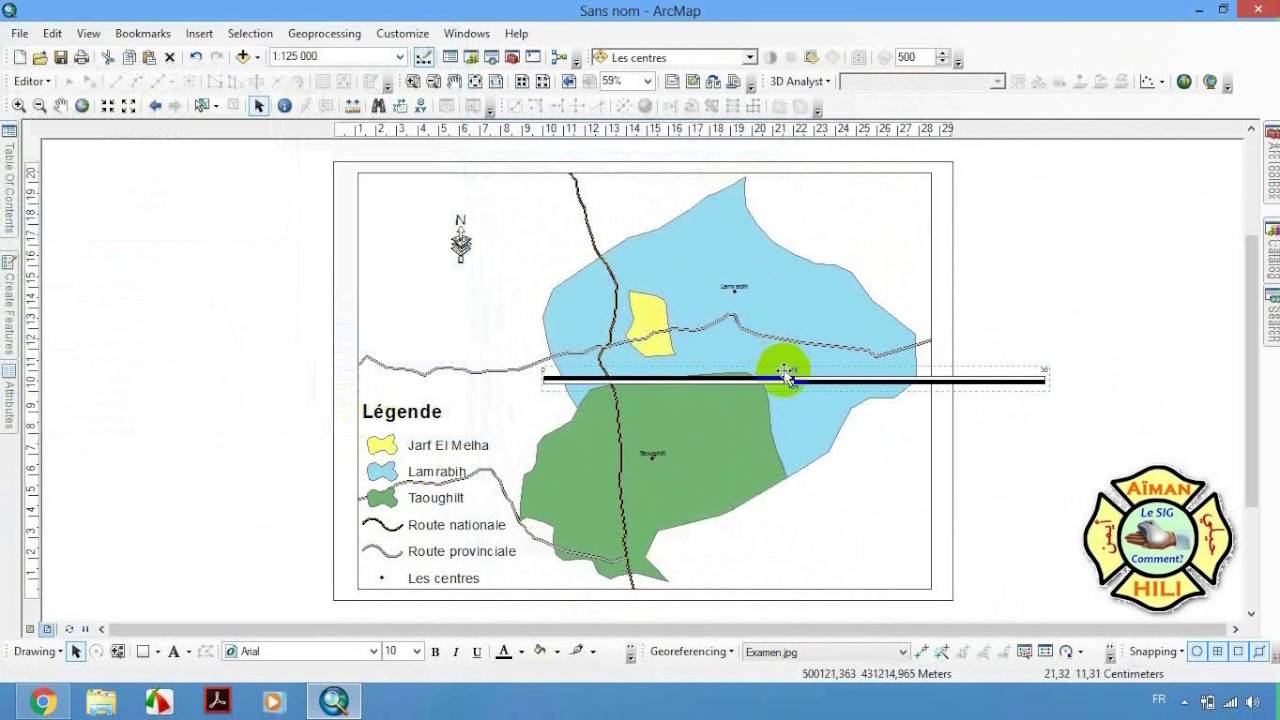The image size is (1280, 720).
Task: Open the Table Of Contents window icon
Action: (451, 57)
